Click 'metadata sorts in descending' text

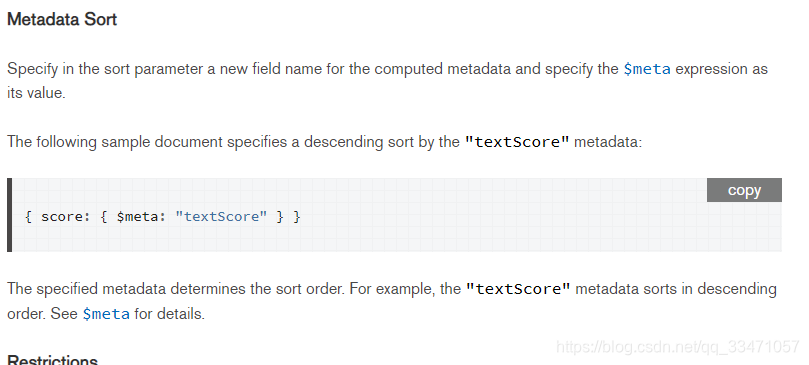coord(676,289)
